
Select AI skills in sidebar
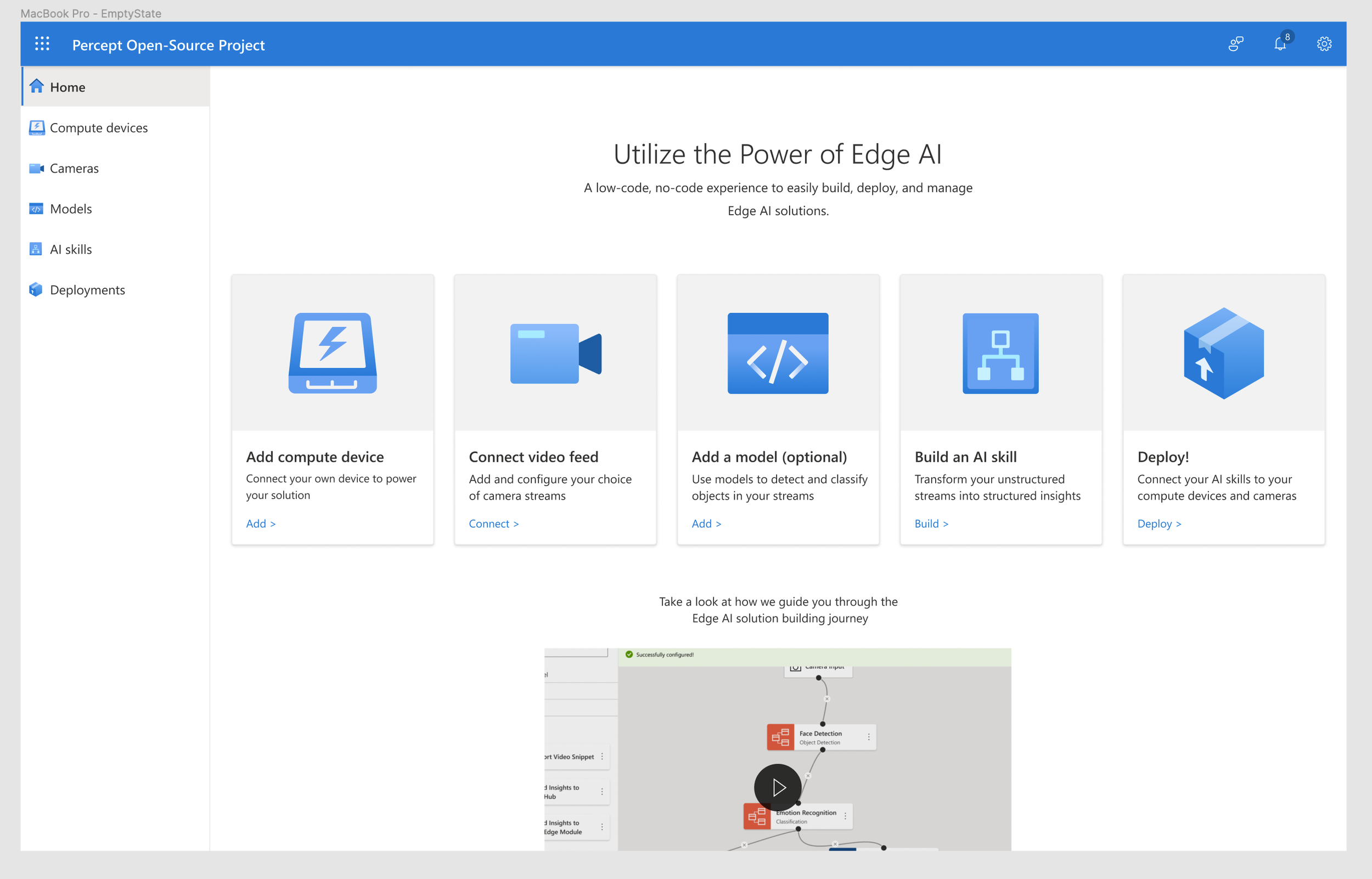point(71,249)
